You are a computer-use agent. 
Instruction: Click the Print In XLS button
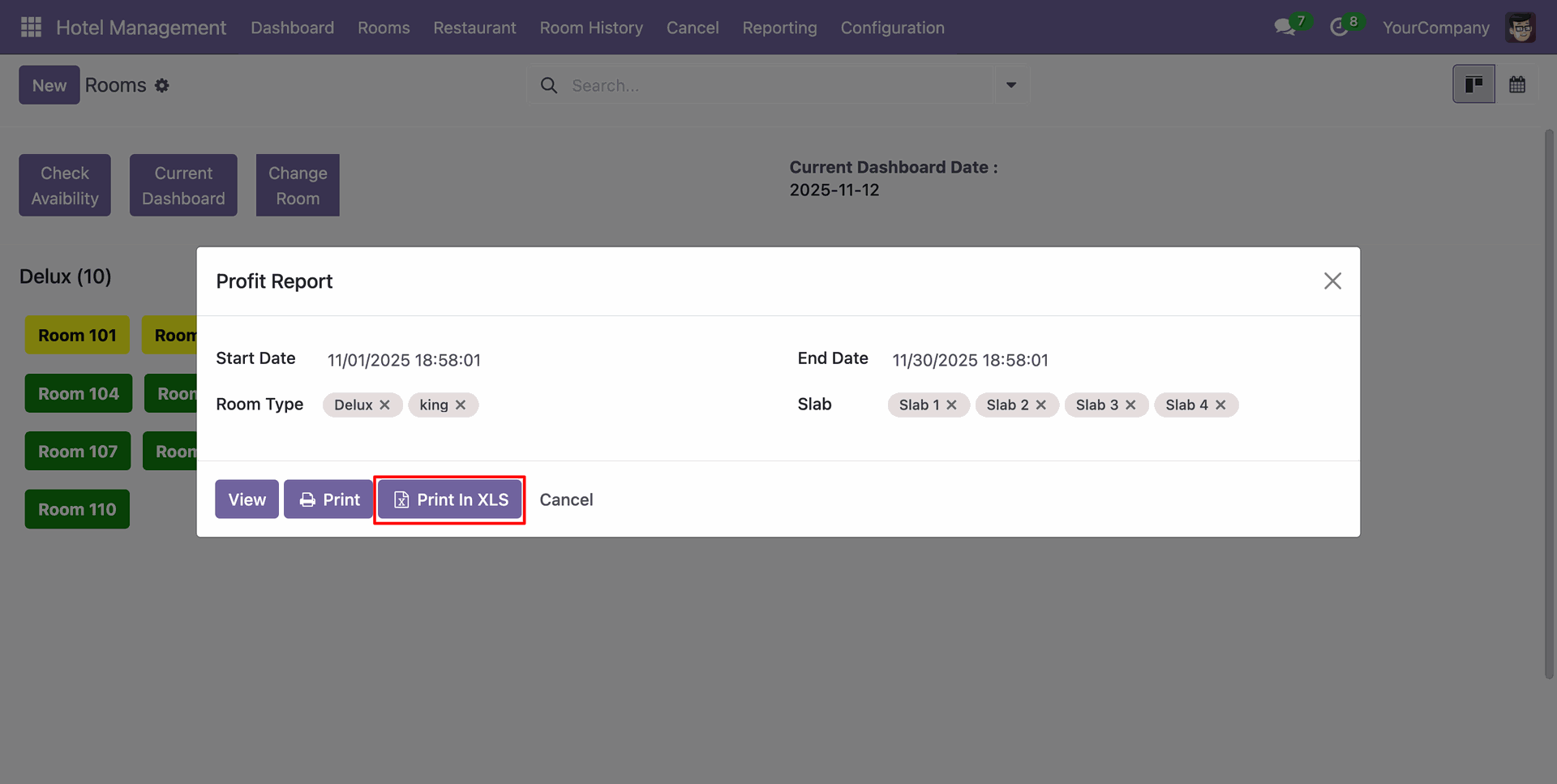(x=450, y=499)
